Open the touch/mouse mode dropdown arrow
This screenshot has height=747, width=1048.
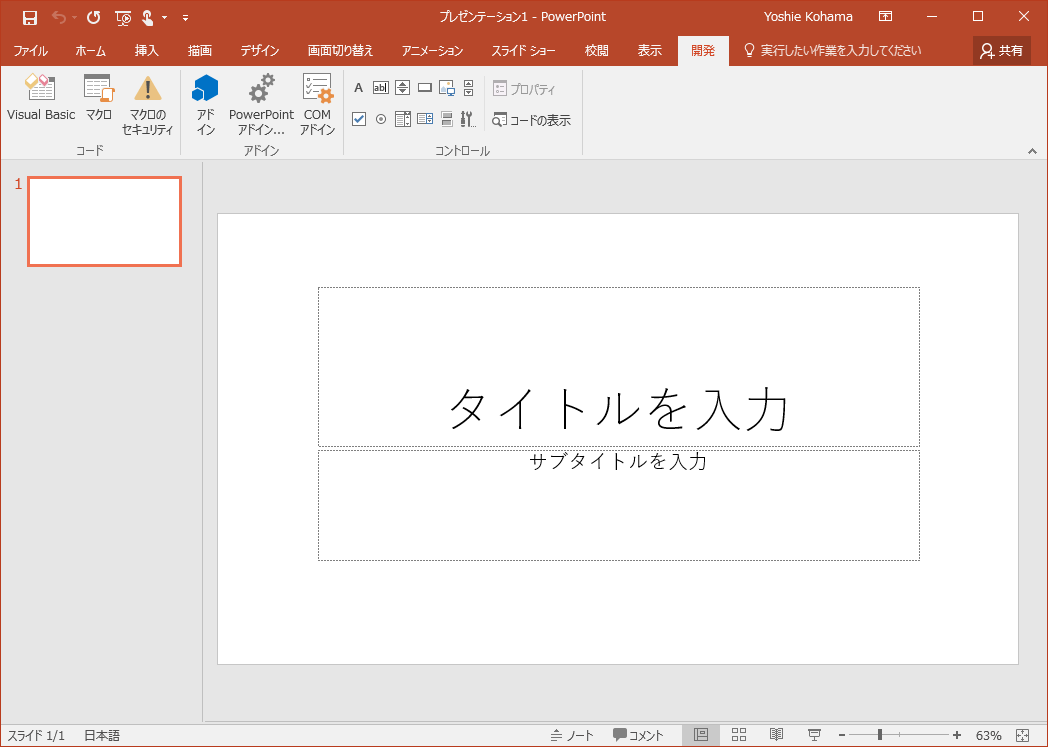click(164, 17)
